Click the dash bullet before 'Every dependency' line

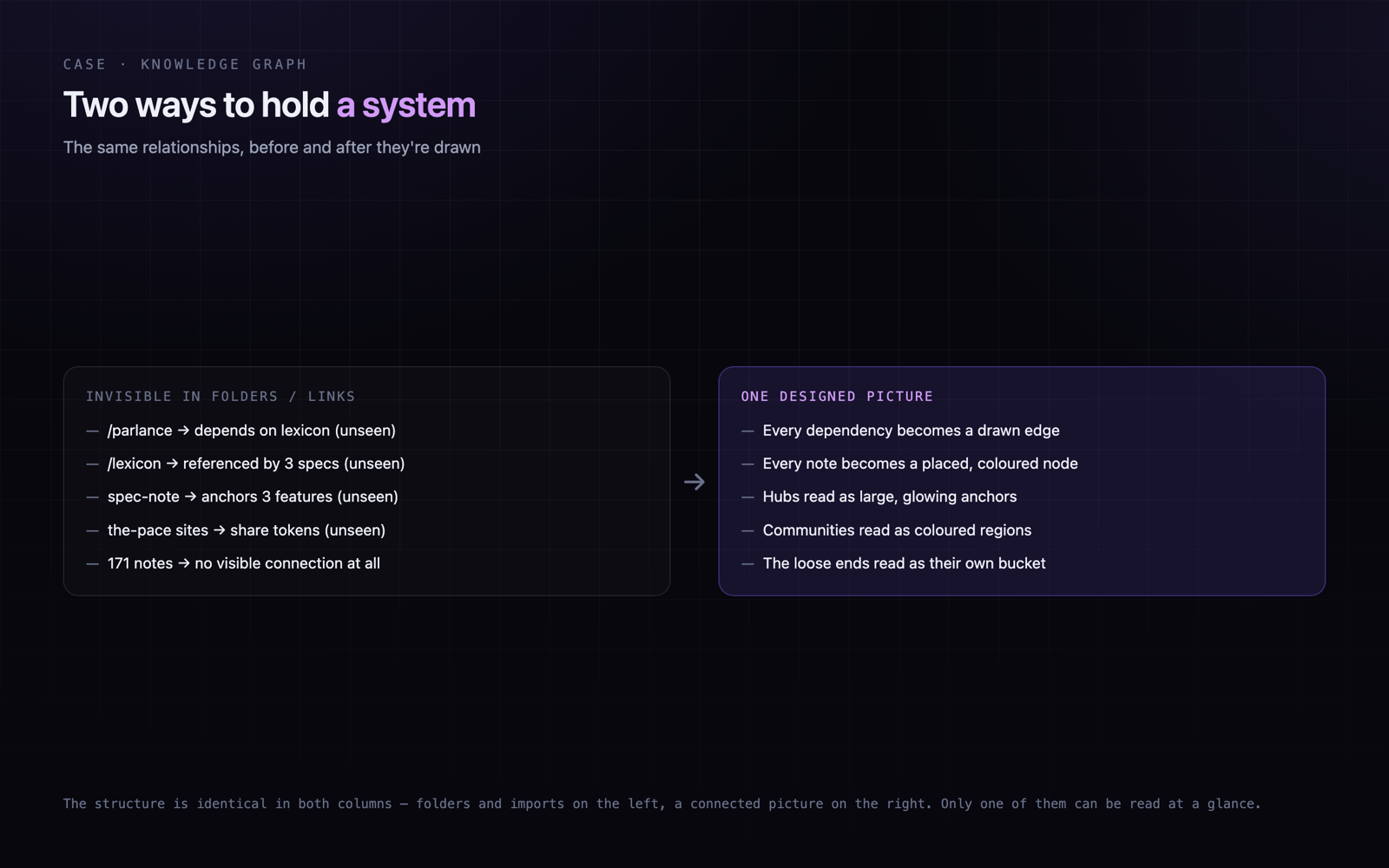pyautogui.click(x=747, y=431)
